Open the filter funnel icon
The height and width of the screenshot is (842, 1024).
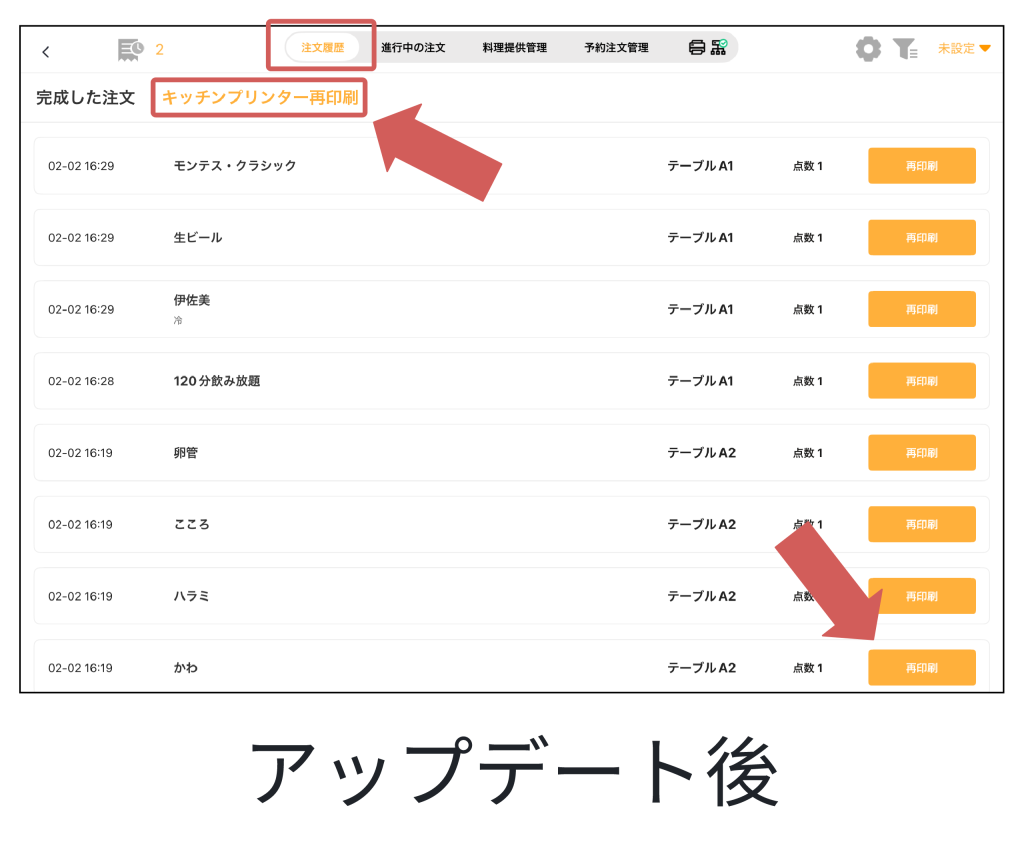click(x=905, y=48)
